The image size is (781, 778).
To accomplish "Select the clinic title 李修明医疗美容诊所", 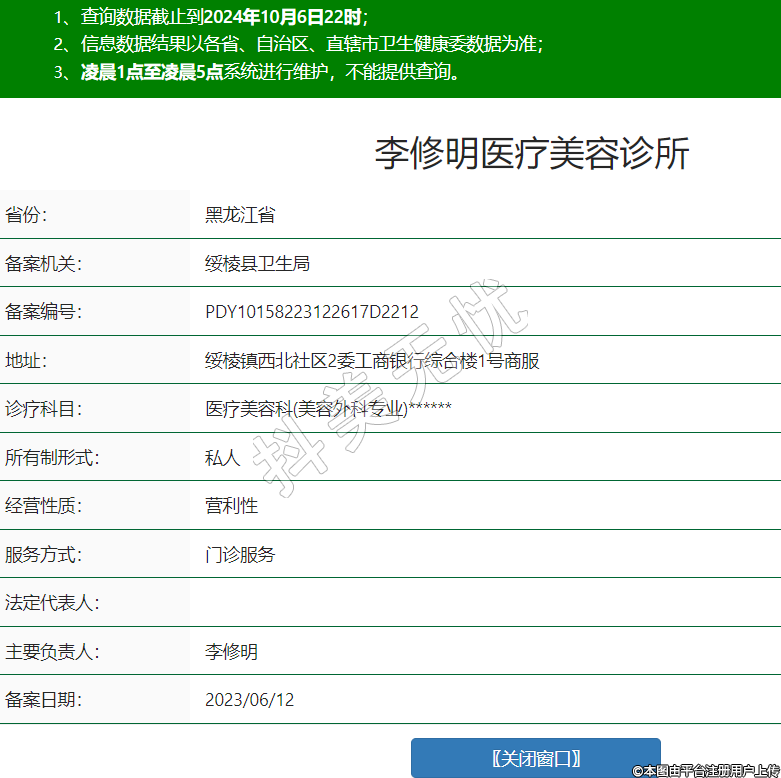I will pyautogui.click(x=531, y=154).
